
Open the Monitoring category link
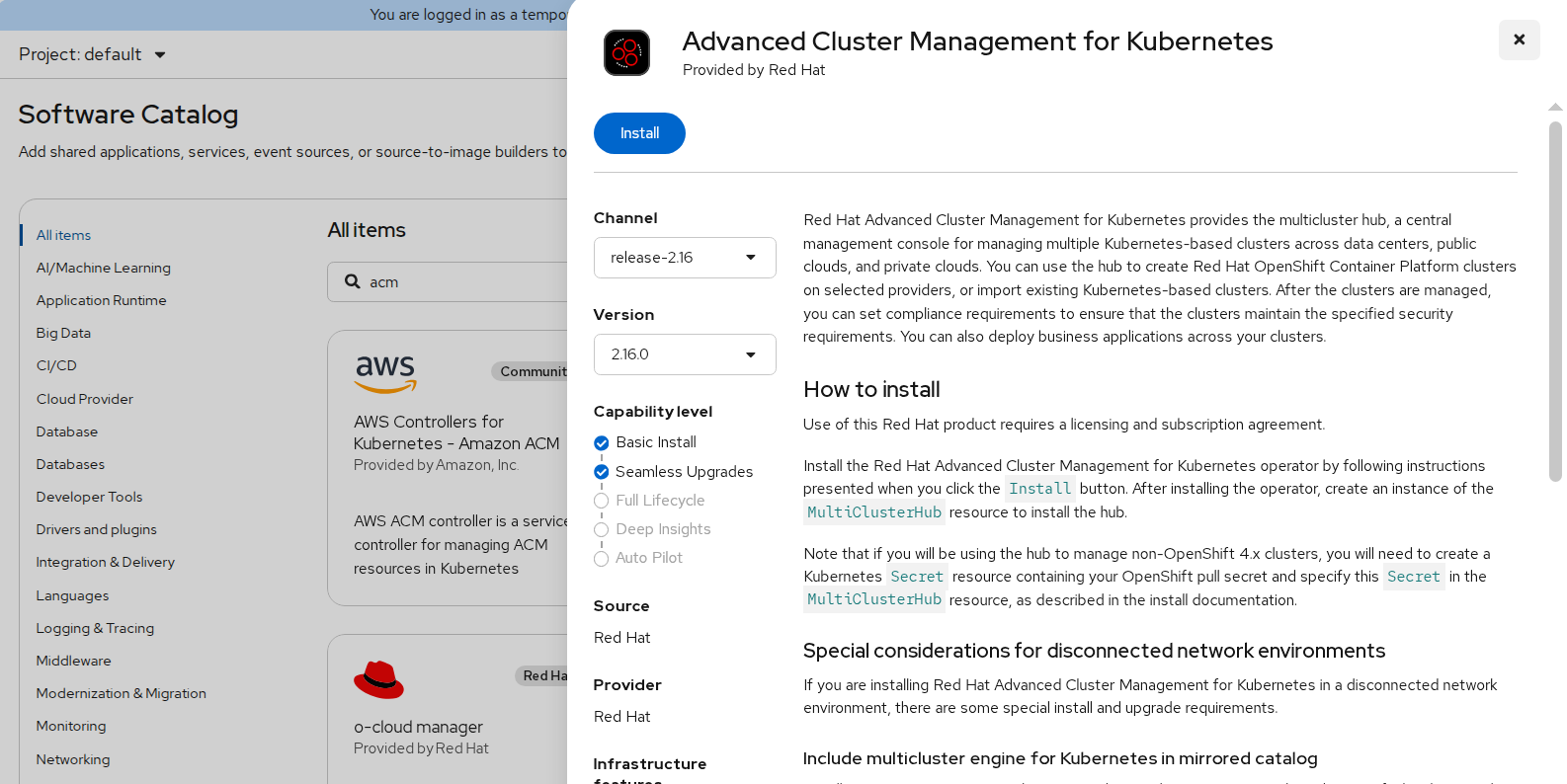(71, 726)
